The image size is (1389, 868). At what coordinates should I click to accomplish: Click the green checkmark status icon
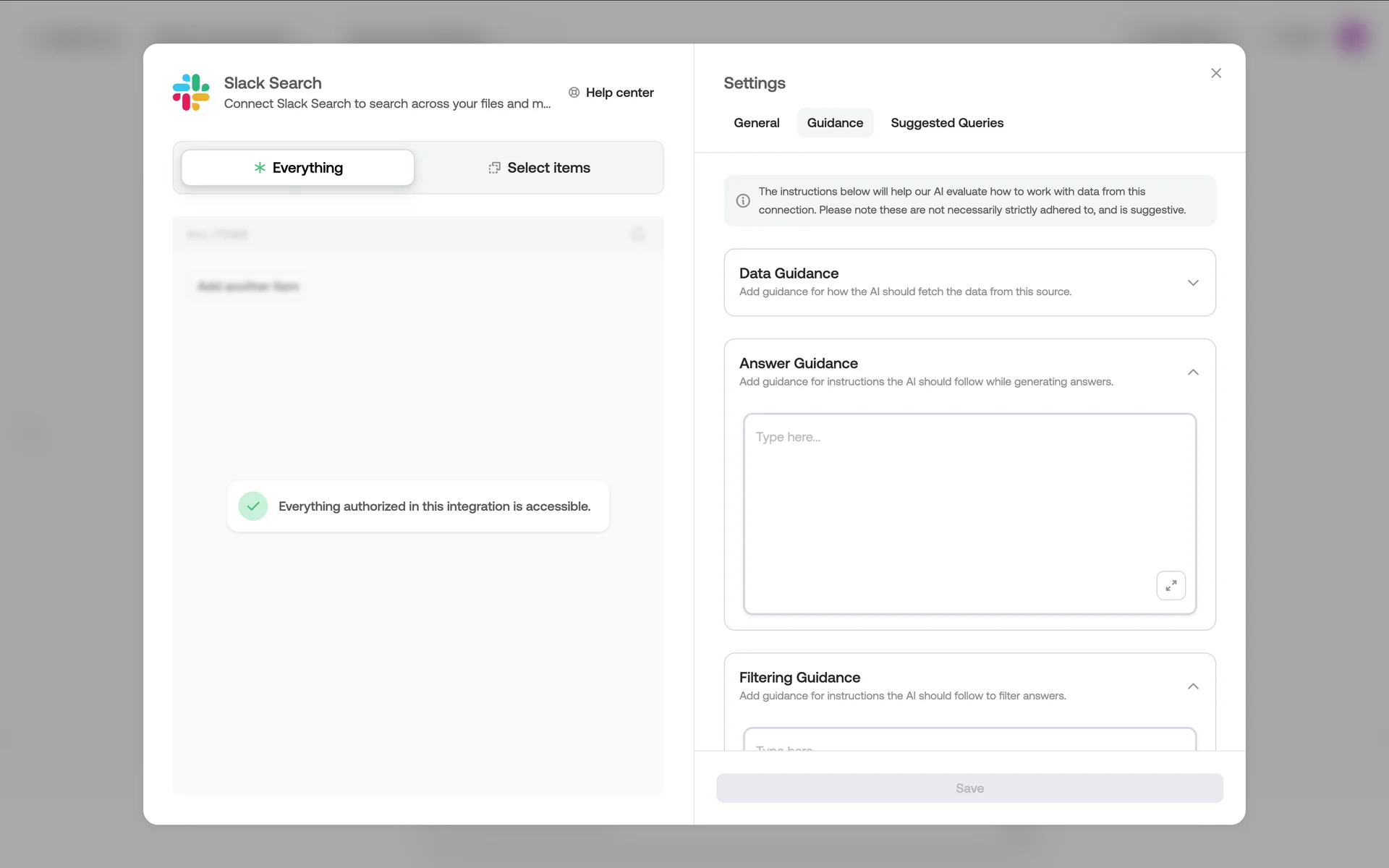point(253,506)
